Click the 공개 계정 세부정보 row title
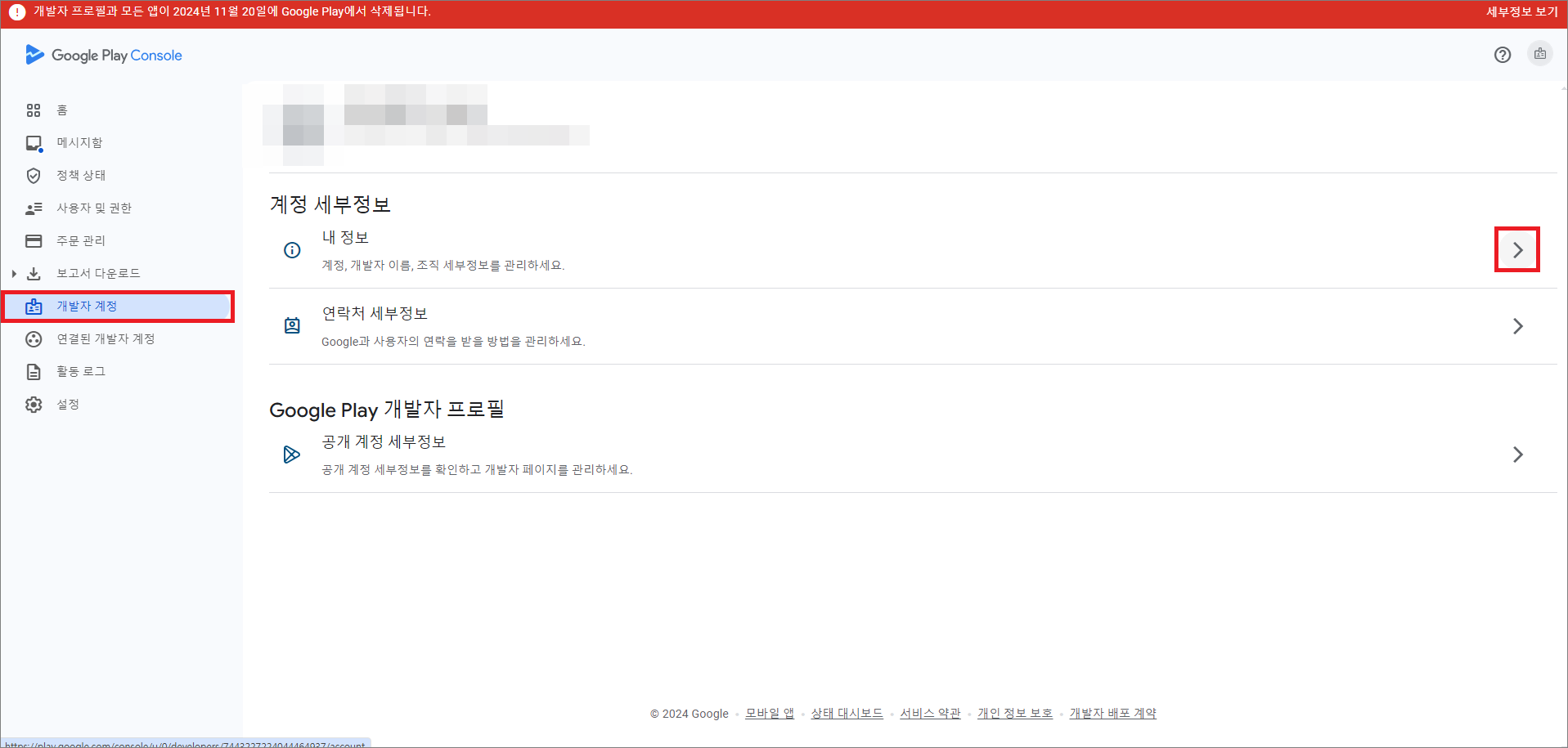The width and height of the screenshot is (1568, 748). point(384,442)
